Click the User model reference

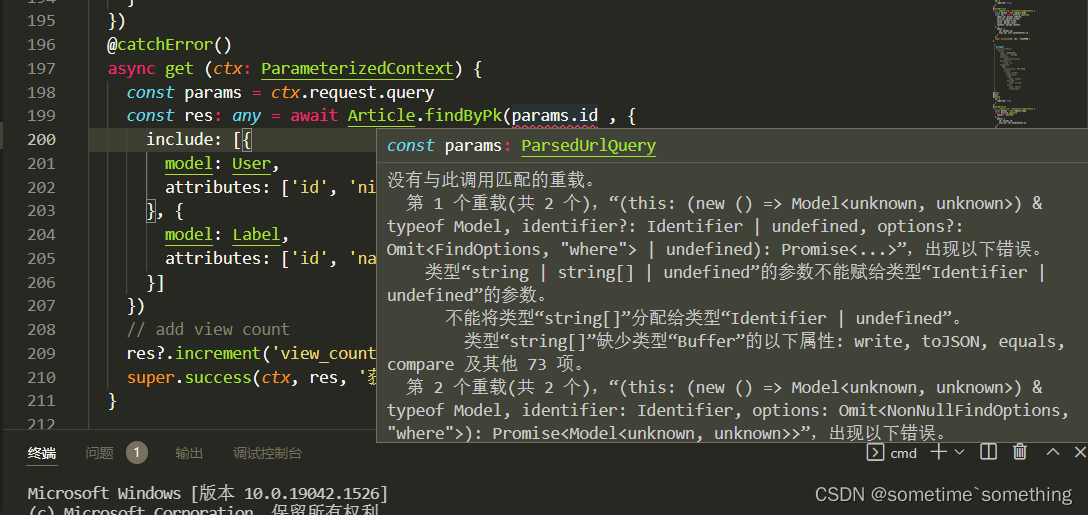(250, 164)
